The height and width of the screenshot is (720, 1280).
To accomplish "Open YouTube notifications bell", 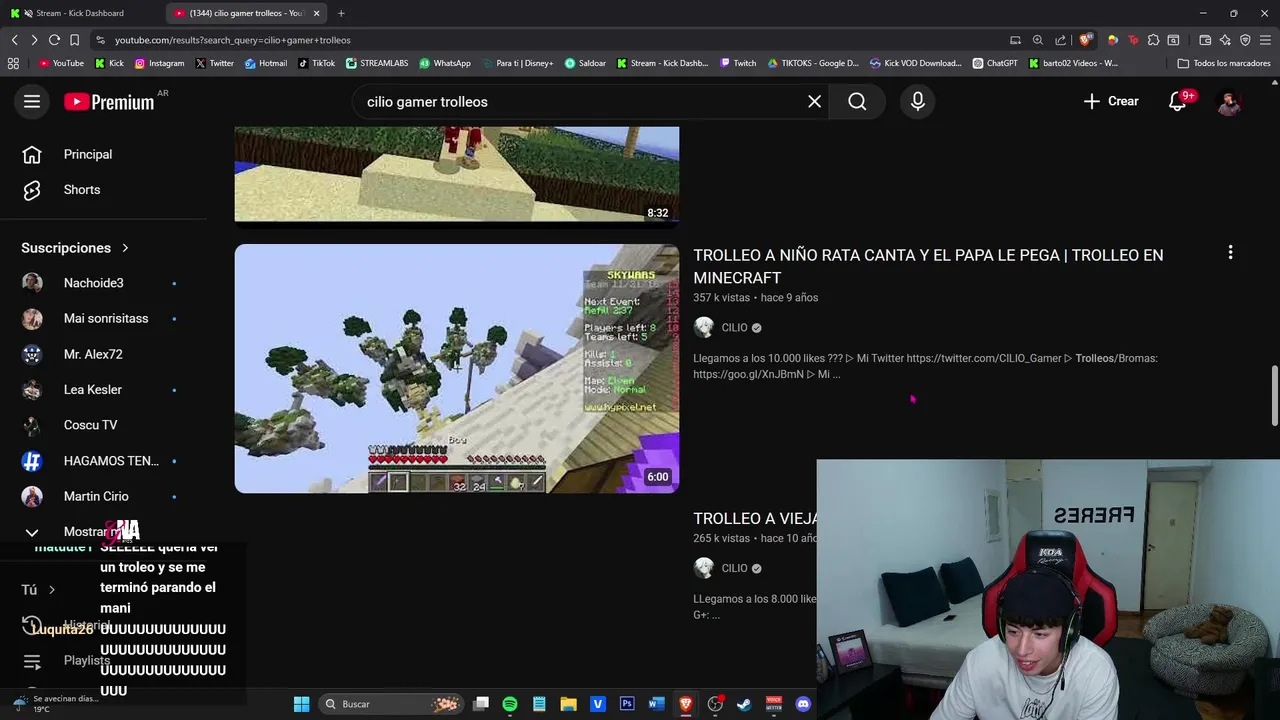I will tap(1178, 101).
